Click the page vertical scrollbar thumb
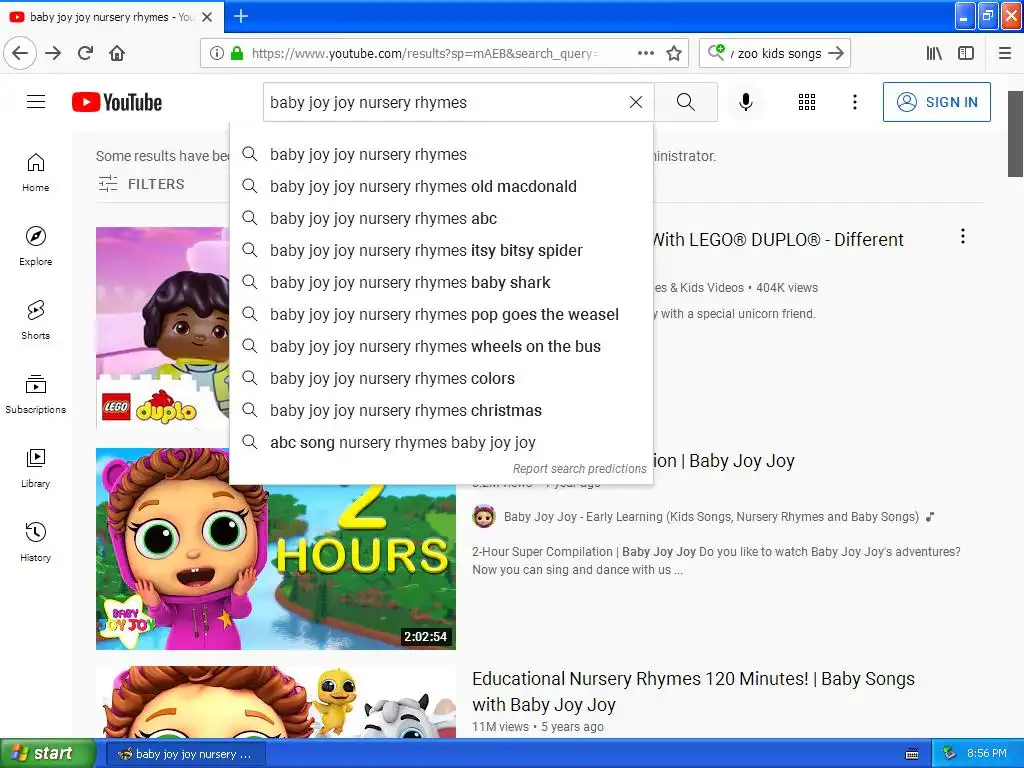The width and height of the screenshot is (1024, 768). point(1015,134)
